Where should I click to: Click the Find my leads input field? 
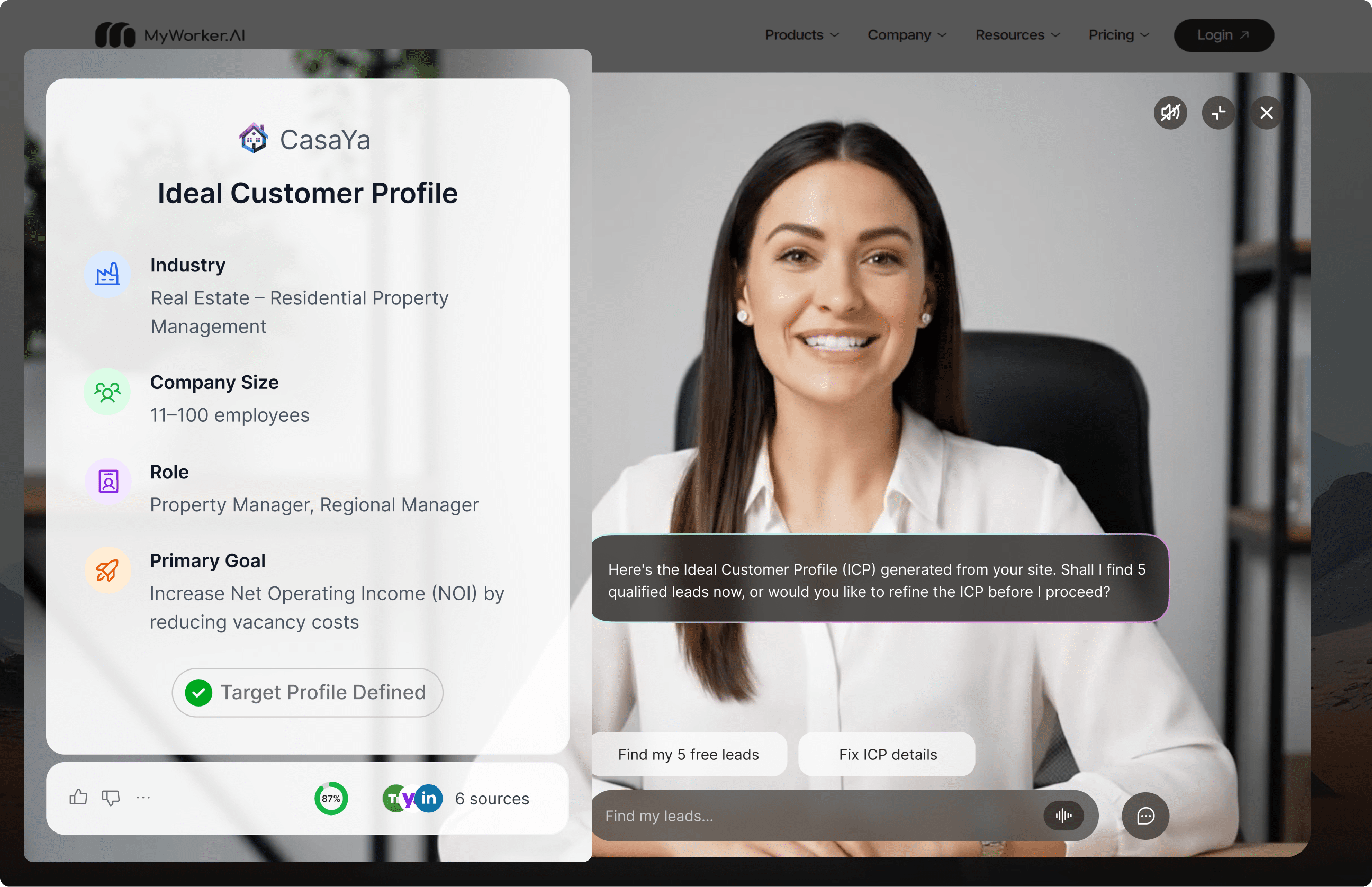pos(818,816)
